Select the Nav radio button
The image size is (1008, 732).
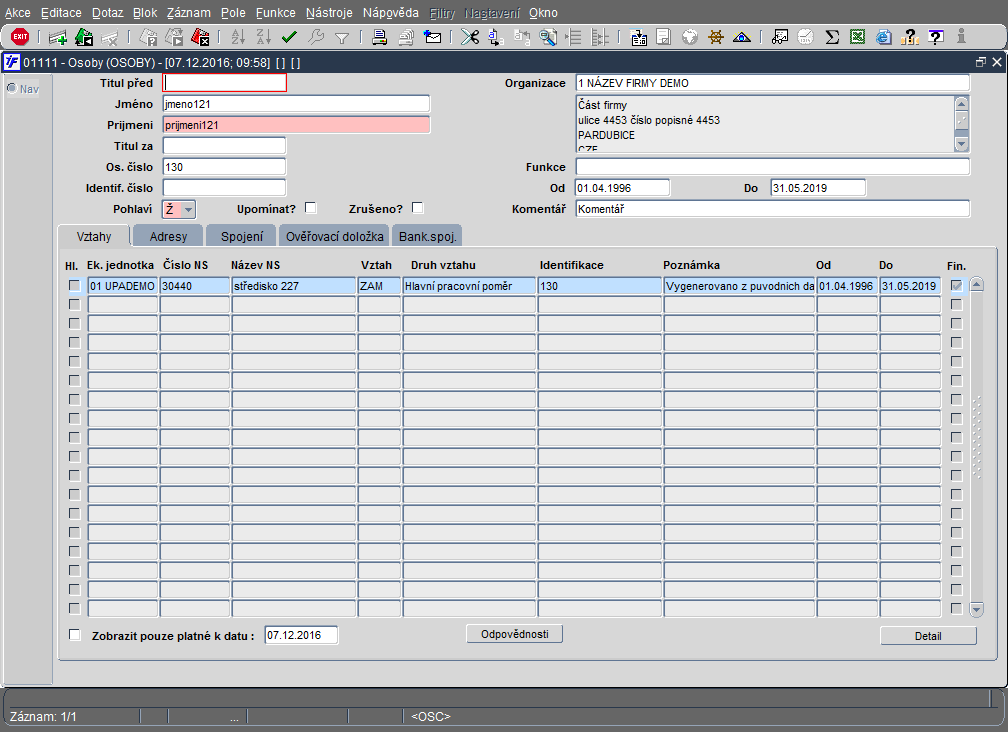click(12, 88)
